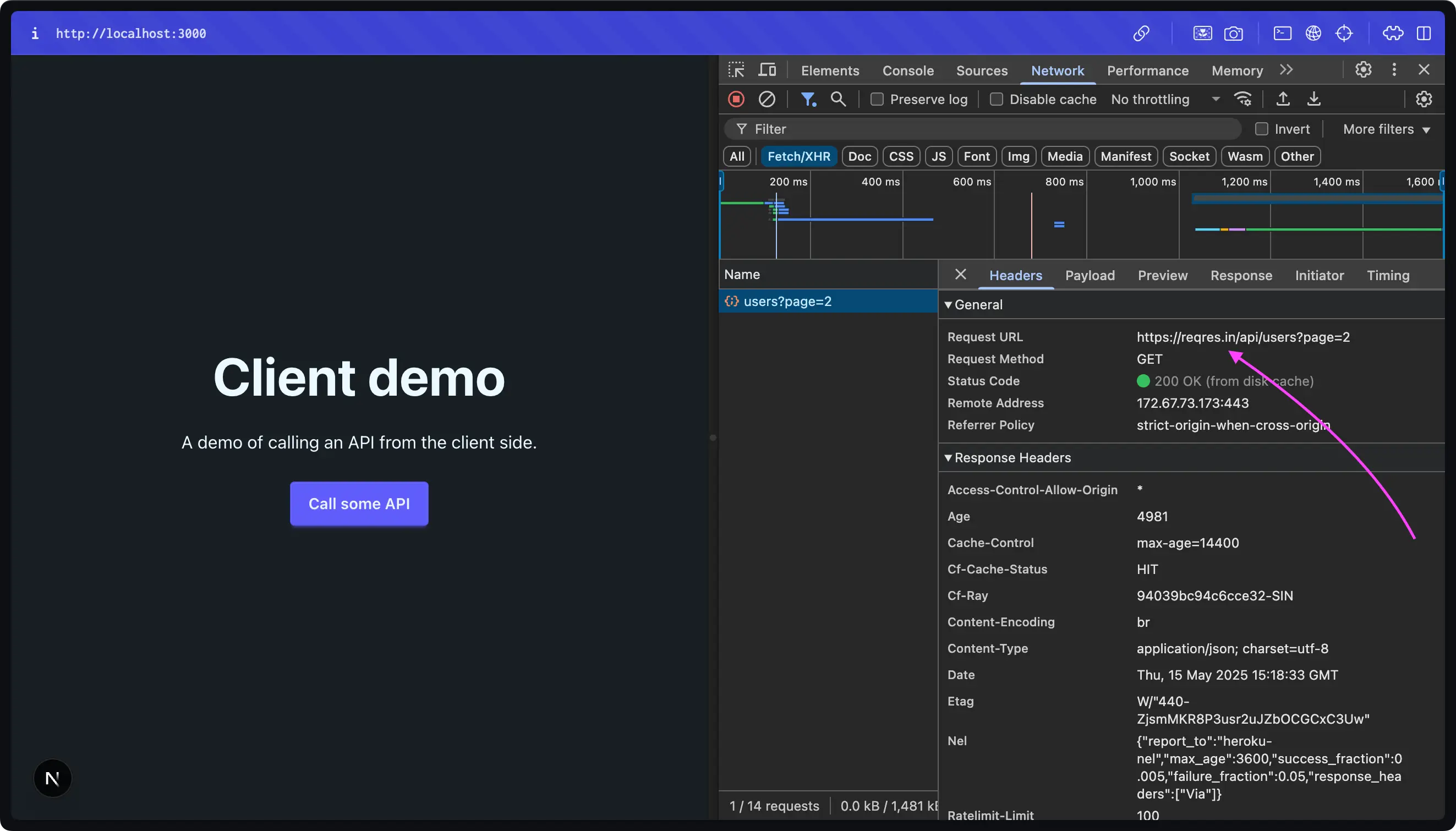Click the import HAR upload icon
This screenshot has width=1456, height=831.
[1283, 99]
